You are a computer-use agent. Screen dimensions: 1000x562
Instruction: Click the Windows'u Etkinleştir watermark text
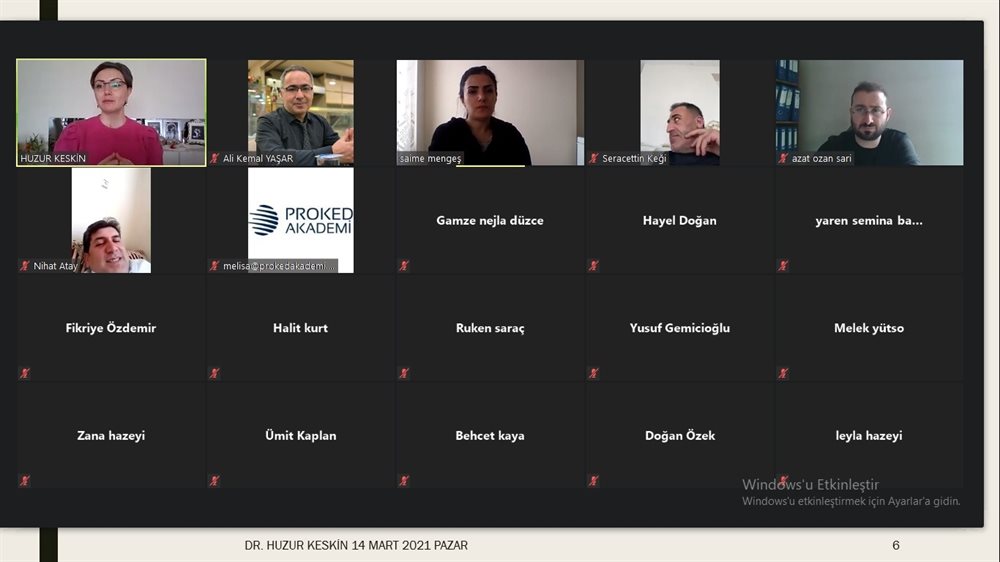point(810,484)
